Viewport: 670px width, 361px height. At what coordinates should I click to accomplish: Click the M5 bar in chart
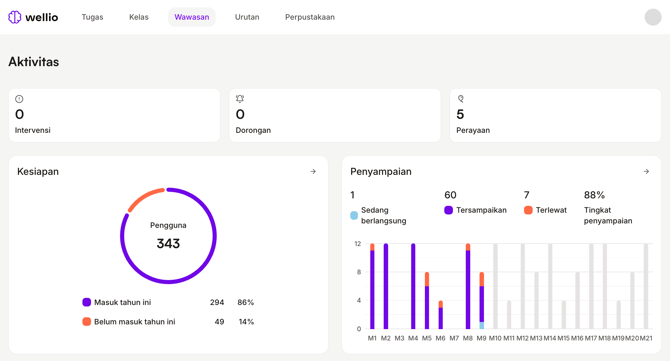coord(427,300)
